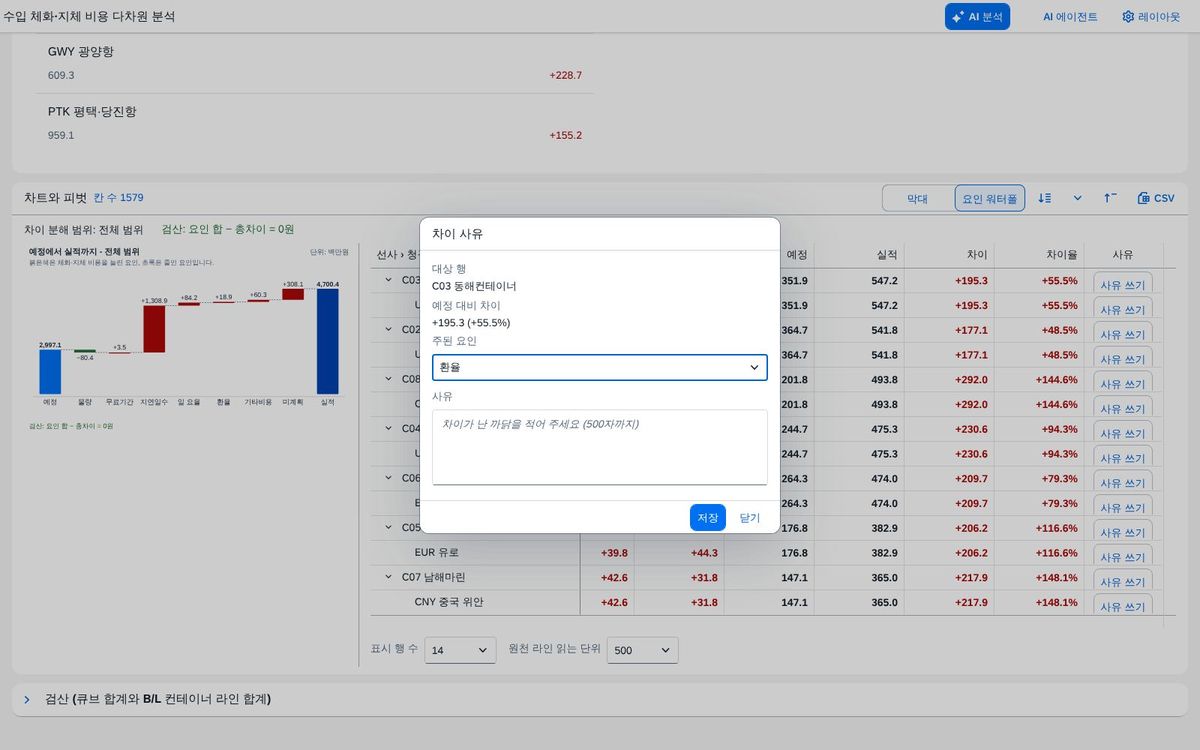Collapse the C03 row chevron
Screen dimensions: 1200x750
pyautogui.click(x=389, y=280)
